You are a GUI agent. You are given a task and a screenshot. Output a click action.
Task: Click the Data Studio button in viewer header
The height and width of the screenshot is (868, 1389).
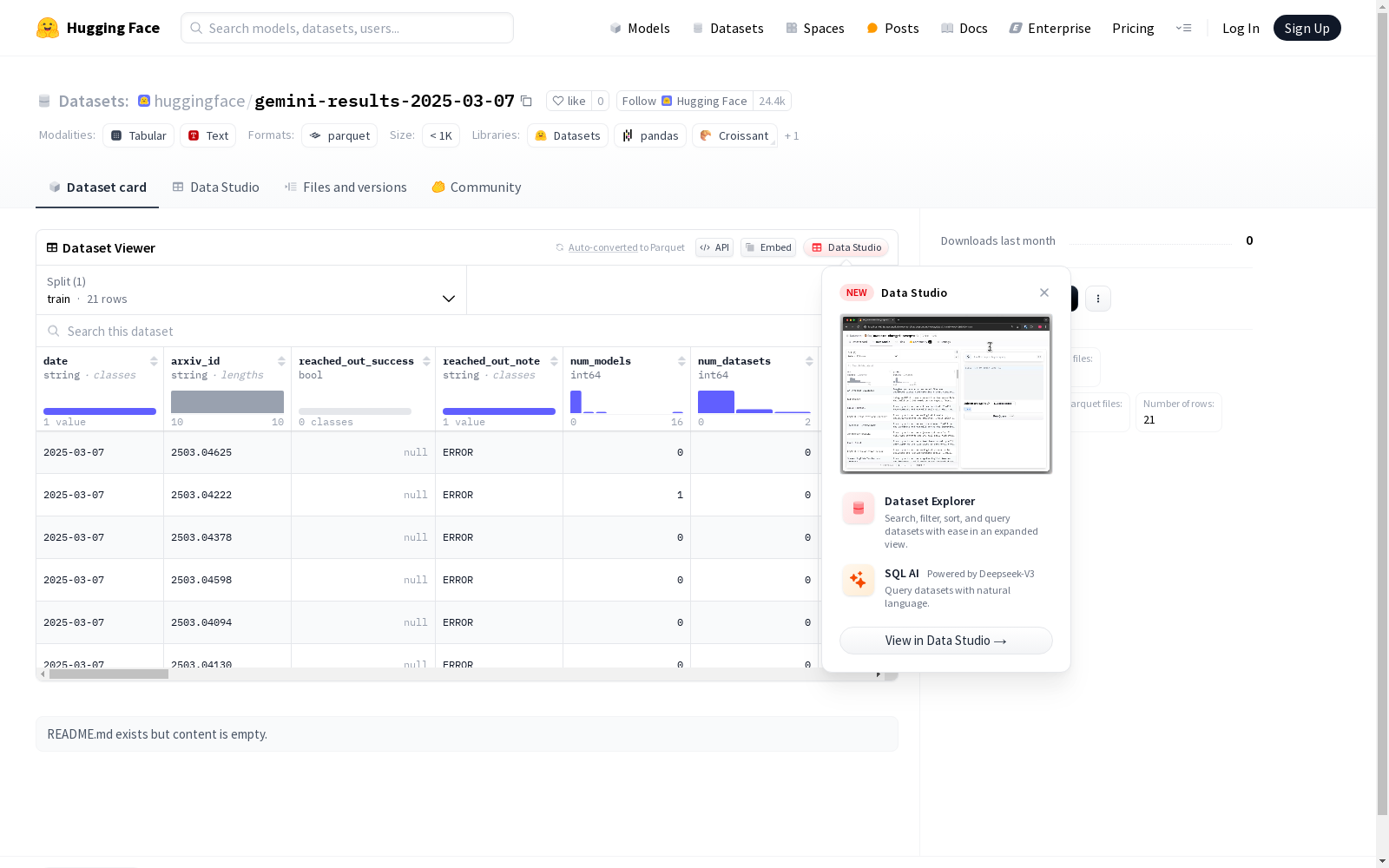(846, 247)
